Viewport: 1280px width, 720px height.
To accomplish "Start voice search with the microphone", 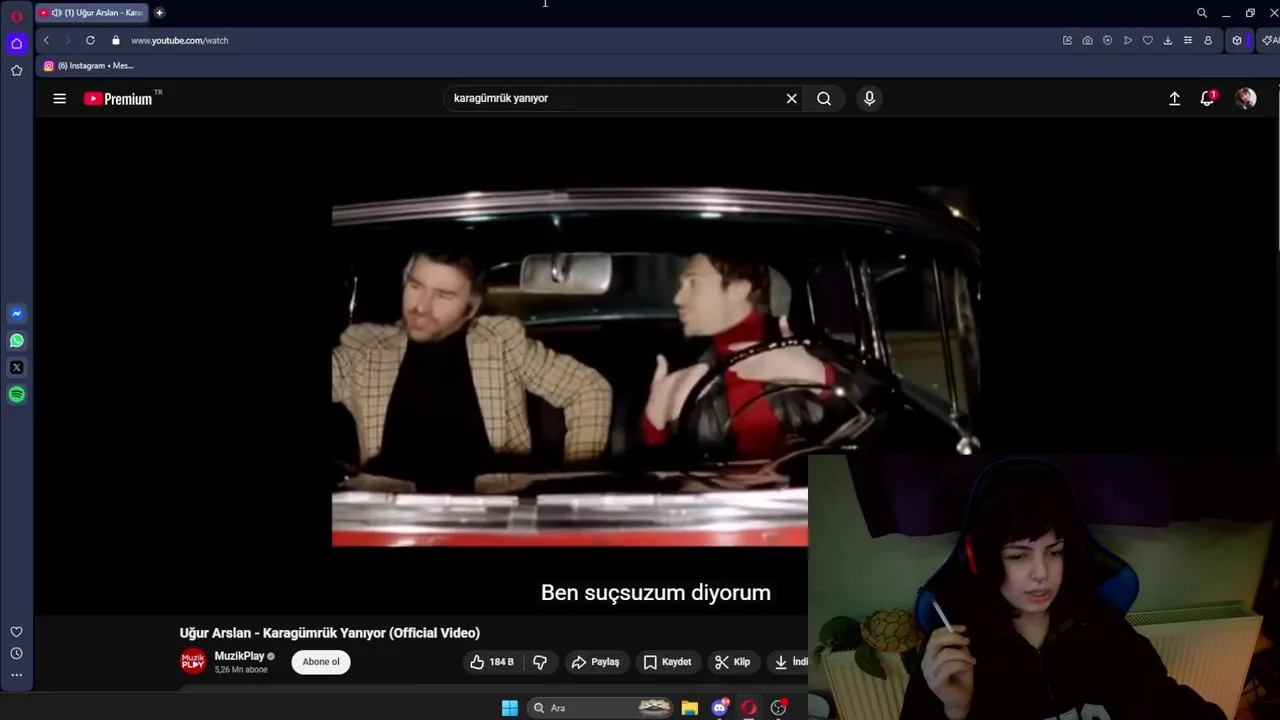I will coord(869,98).
